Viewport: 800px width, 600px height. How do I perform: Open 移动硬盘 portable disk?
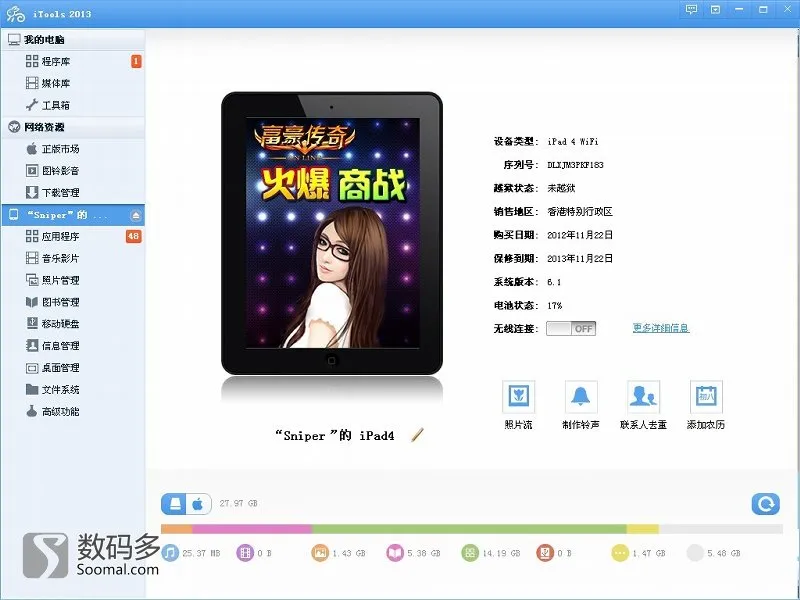[x=72, y=324]
